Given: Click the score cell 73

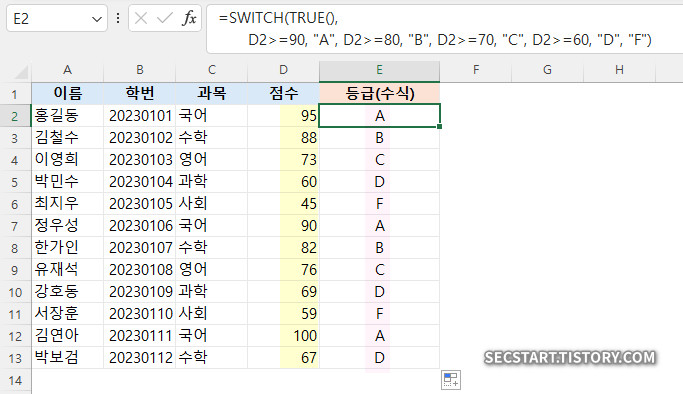Looking at the screenshot, I should [x=284, y=160].
